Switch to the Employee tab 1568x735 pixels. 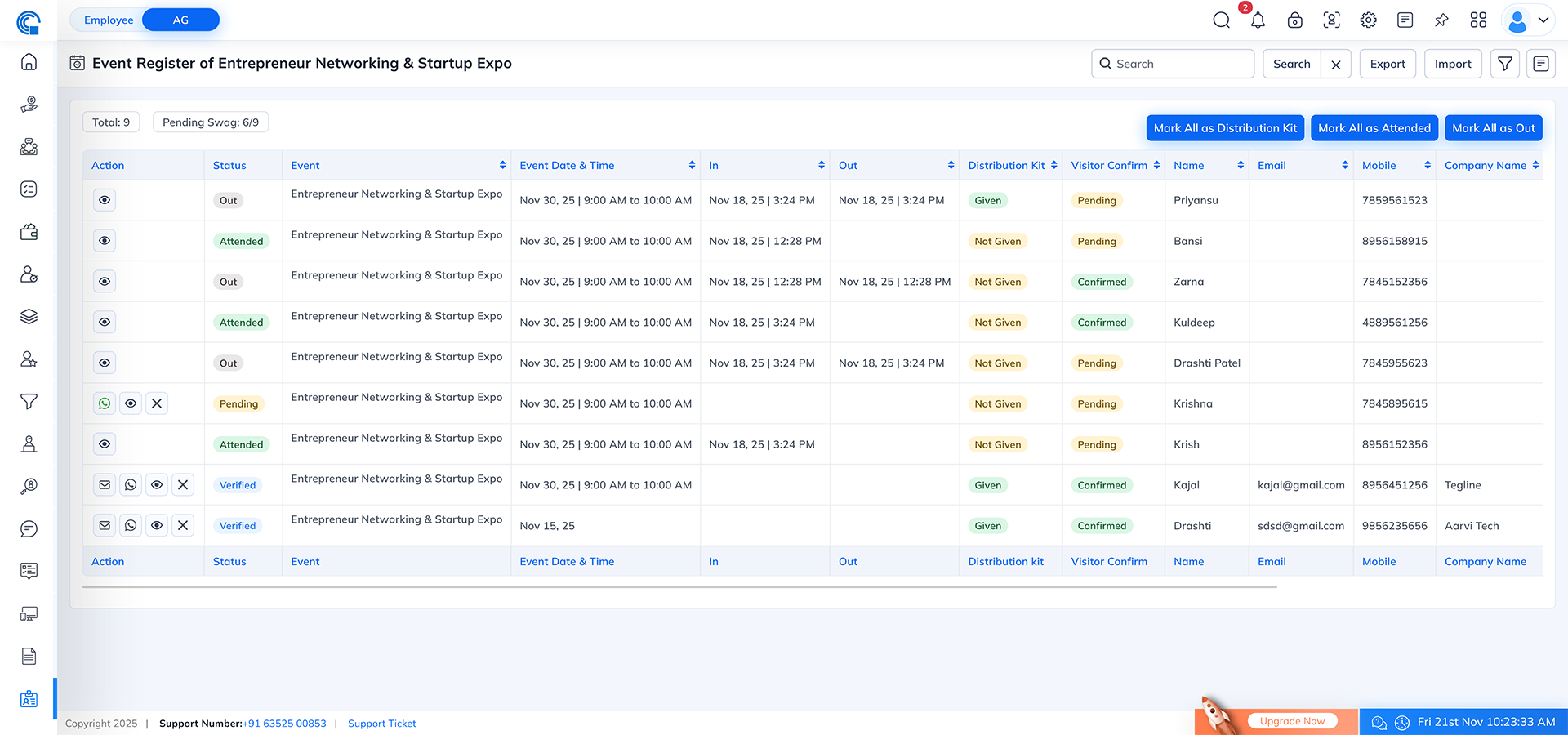[x=109, y=20]
